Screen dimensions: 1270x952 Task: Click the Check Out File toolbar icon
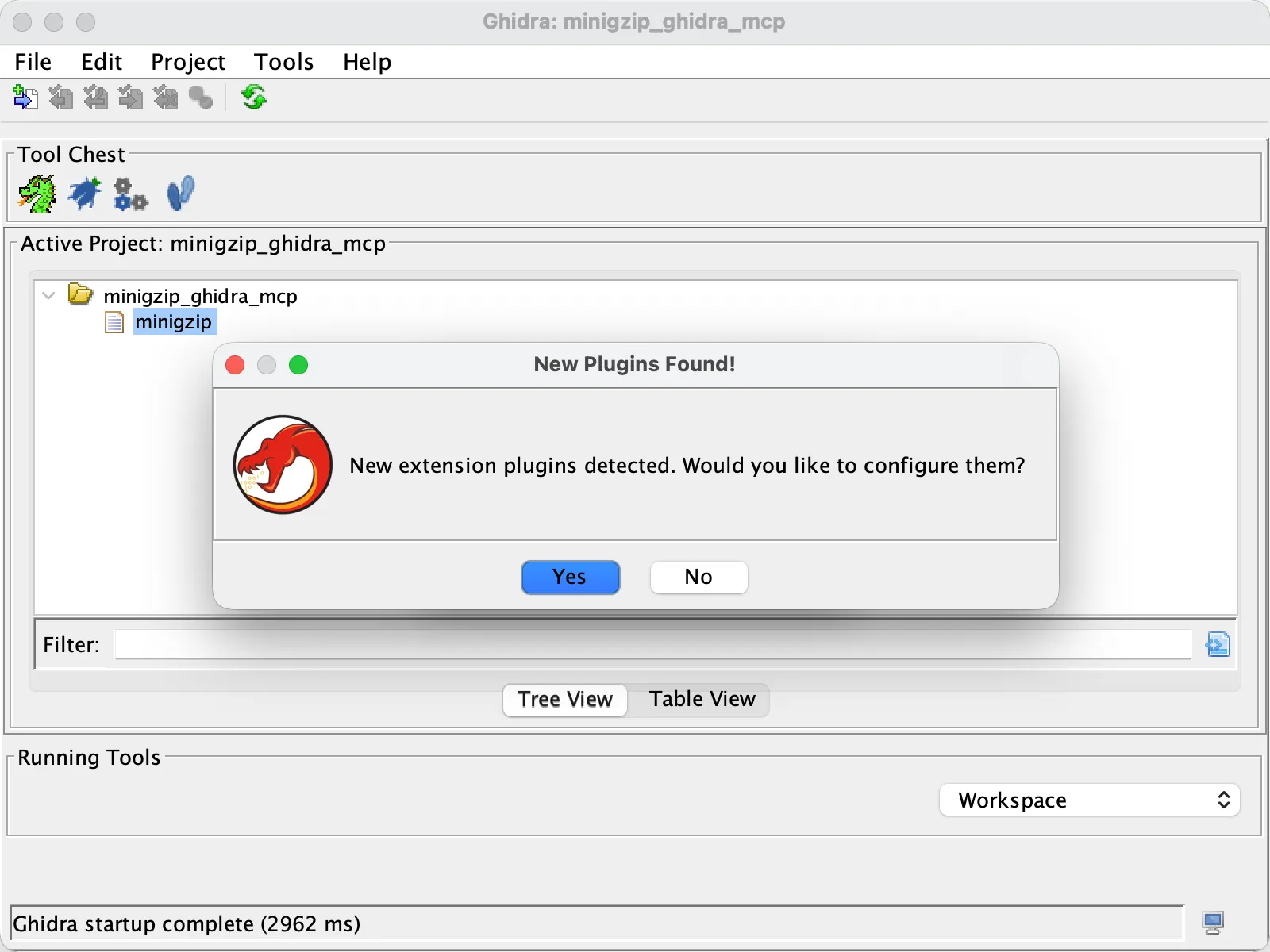point(60,98)
